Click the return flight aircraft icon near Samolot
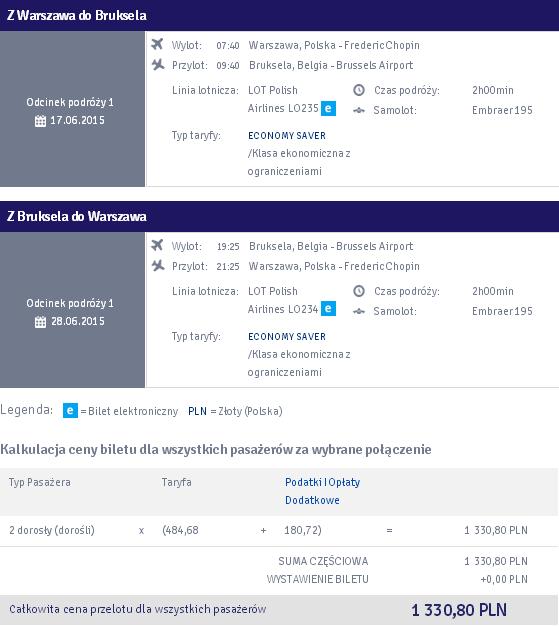This screenshot has width=559, height=626. pyautogui.click(x=359, y=311)
